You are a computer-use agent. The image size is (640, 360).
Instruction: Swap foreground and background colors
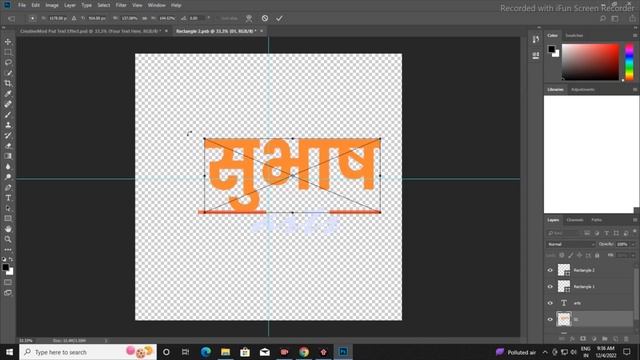pyautogui.click(x=11, y=259)
